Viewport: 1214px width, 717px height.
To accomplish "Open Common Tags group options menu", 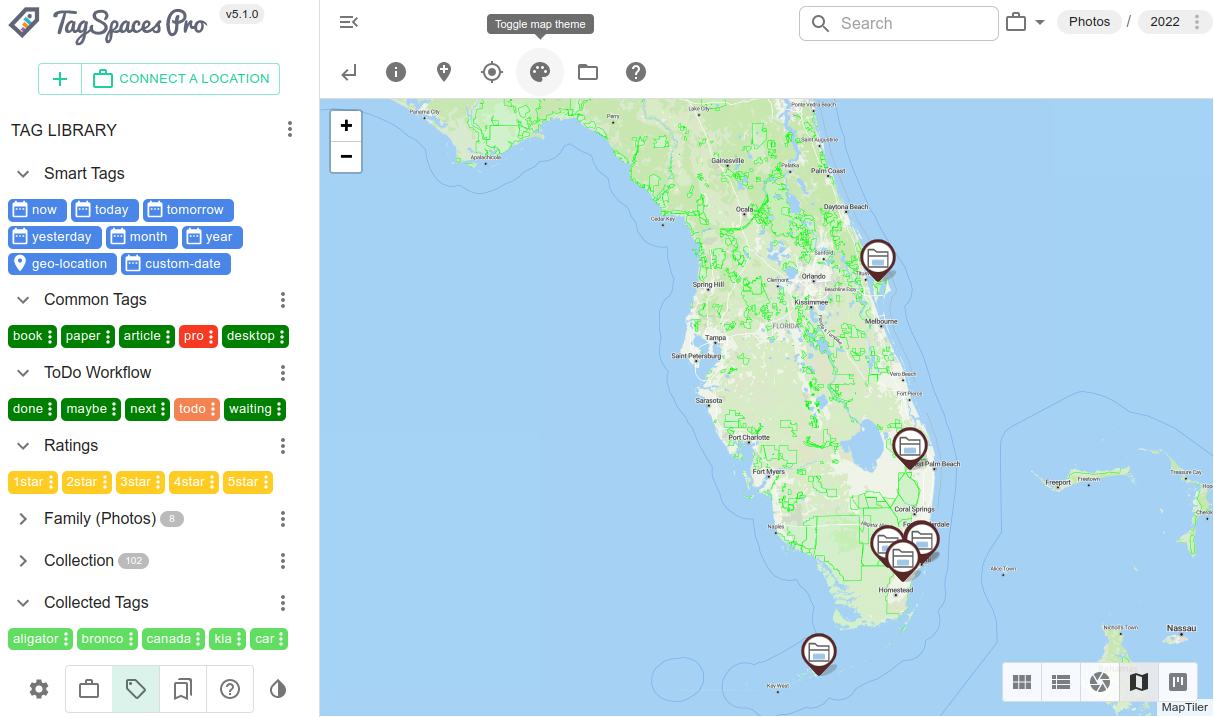I will coord(283,300).
